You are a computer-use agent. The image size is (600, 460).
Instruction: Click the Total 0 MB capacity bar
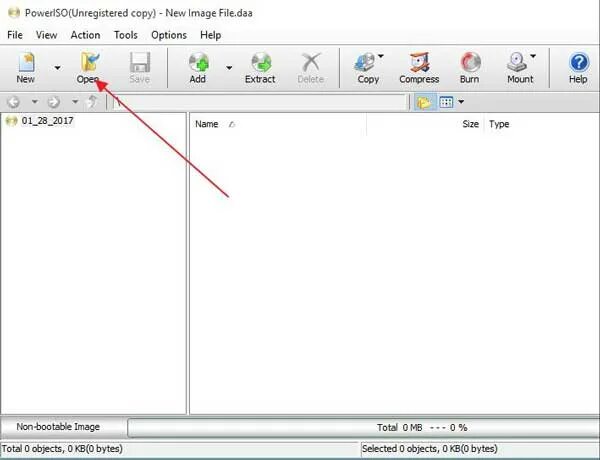click(x=364, y=427)
